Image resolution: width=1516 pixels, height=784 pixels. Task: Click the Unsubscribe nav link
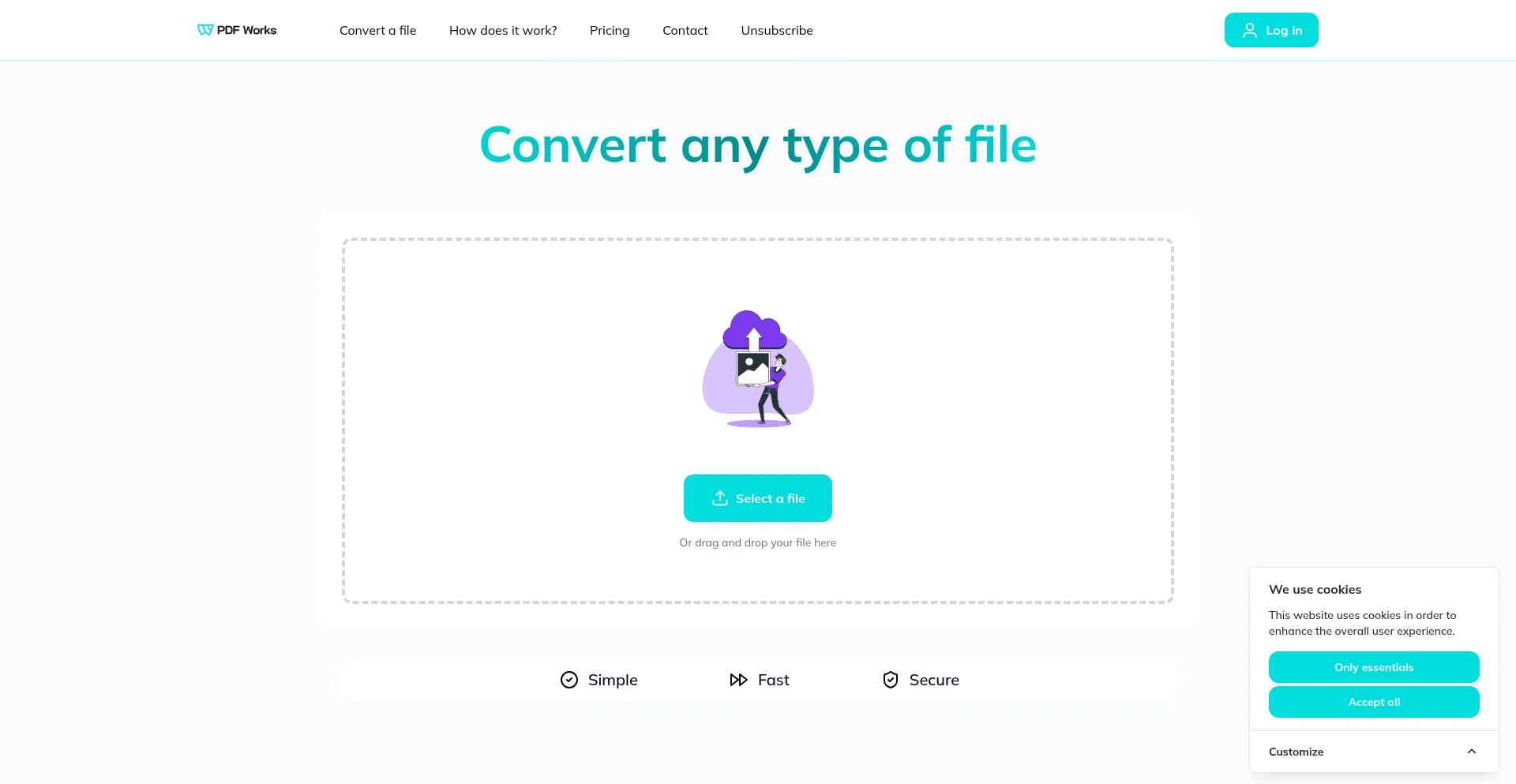(x=776, y=30)
